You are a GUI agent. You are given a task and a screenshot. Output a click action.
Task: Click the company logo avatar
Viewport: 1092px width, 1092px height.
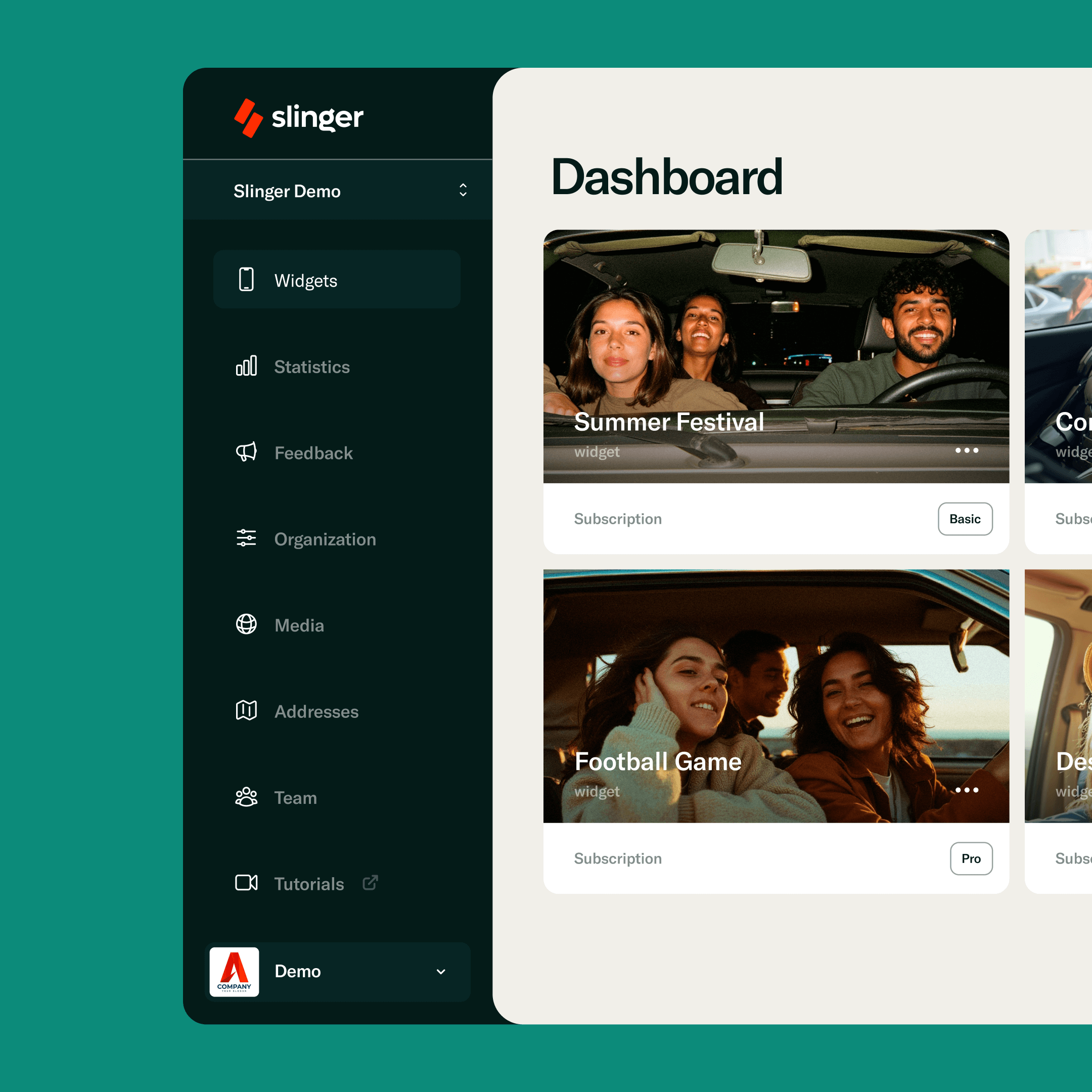(234, 972)
